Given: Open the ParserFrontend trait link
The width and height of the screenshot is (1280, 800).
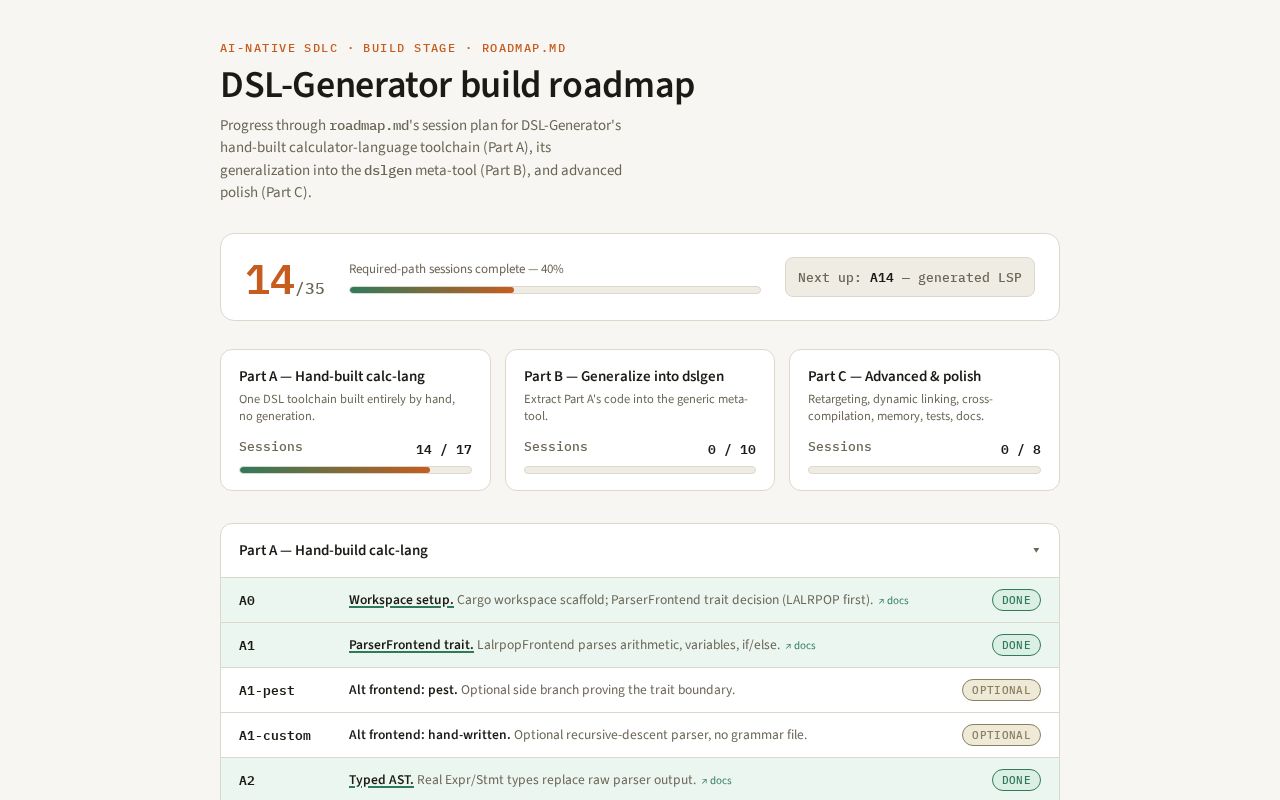Looking at the screenshot, I should 411,645.
